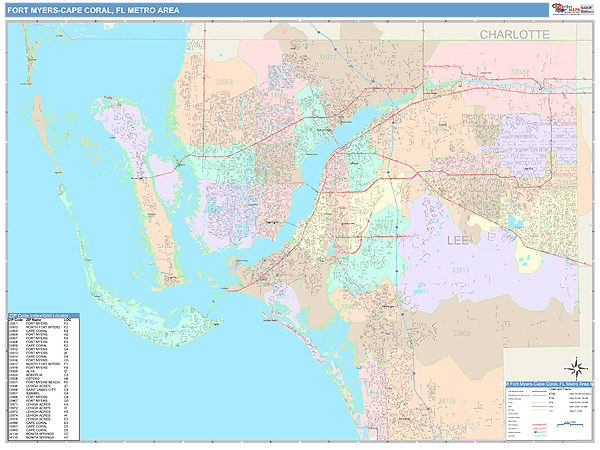Click ZIP code 33920 label on map
This screenshot has width=600, height=450.
(519, 72)
